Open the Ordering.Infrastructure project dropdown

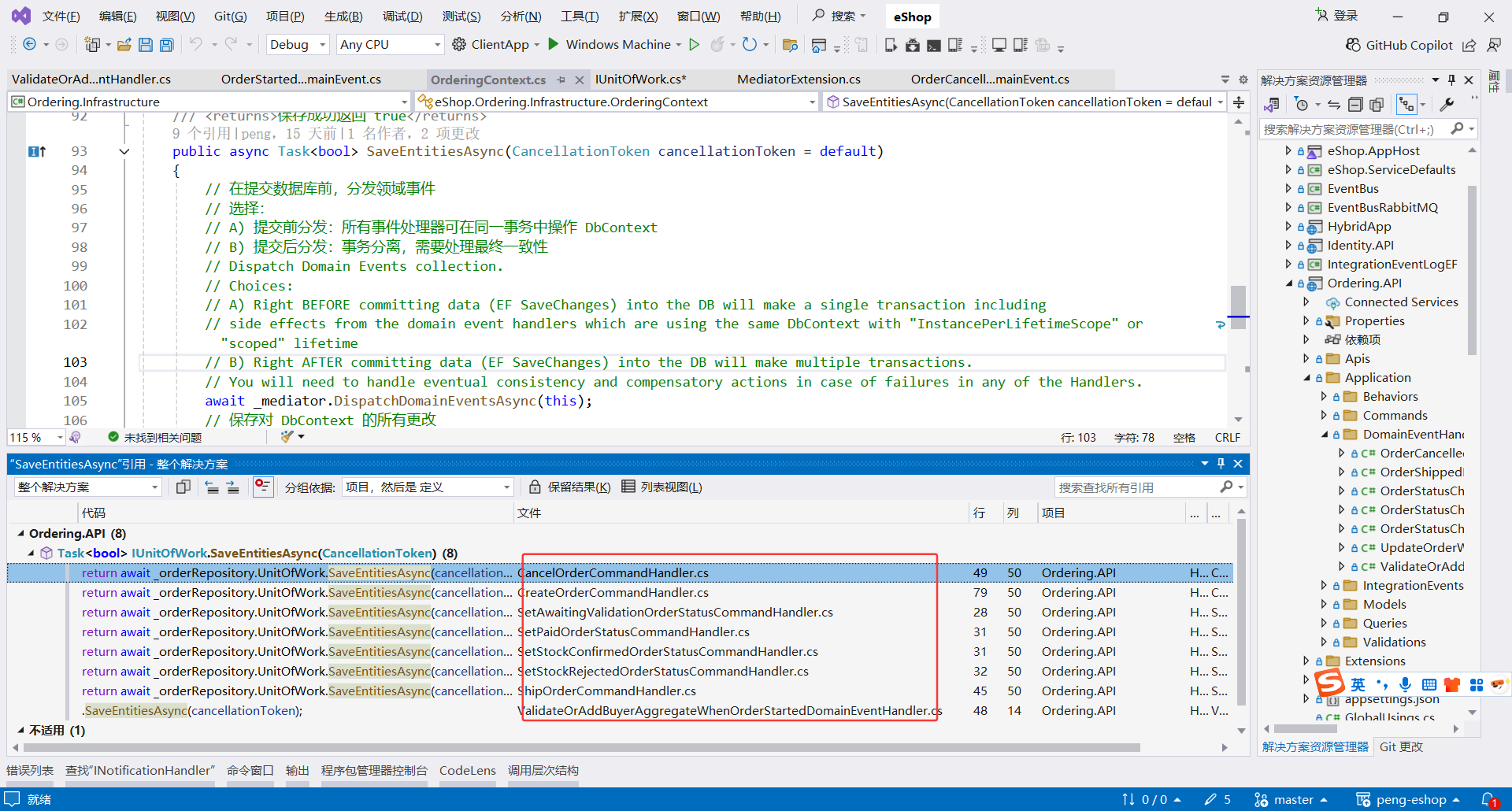point(209,102)
